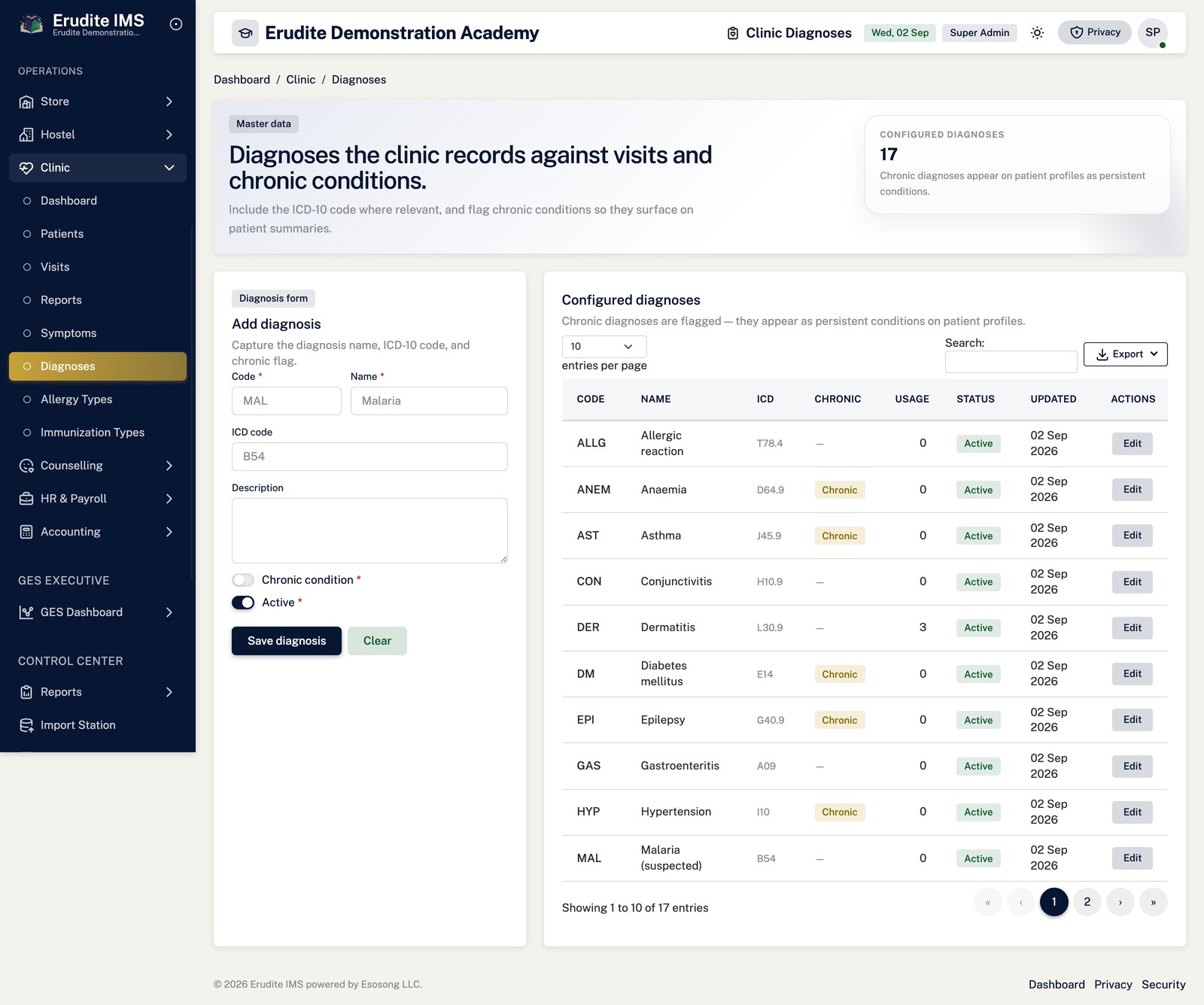The width and height of the screenshot is (1204, 1005).
Task: Click the Hostel building icon
Action: tap(26, 135)
